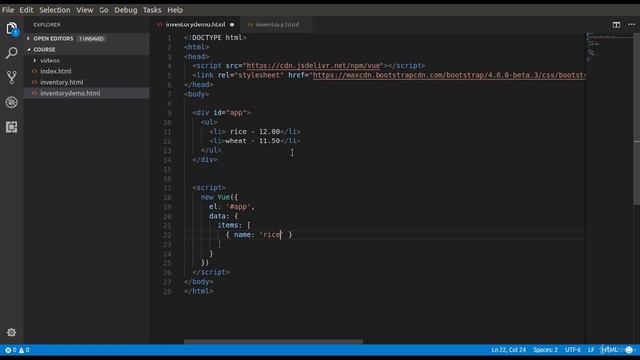The width and height of the screenshot is (640, 360).
Task: Open the File menu
Action: 8,10
